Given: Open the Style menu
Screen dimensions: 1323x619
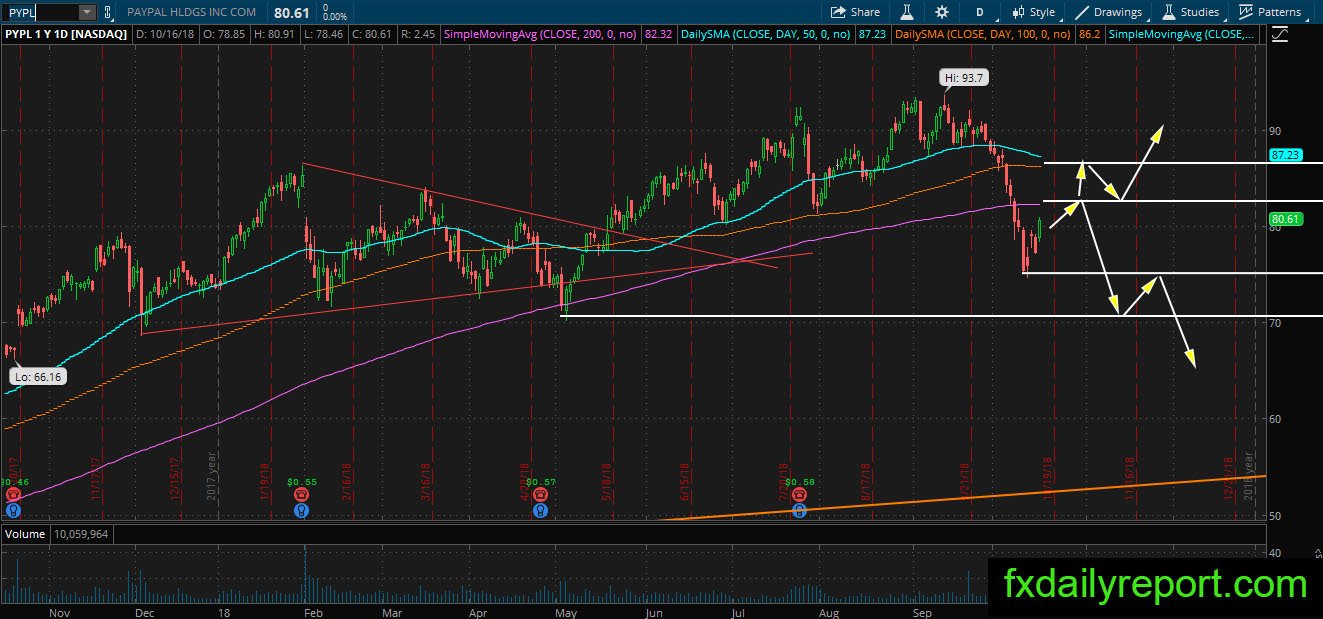Looking at the screenshot, I should (1033, 12).
